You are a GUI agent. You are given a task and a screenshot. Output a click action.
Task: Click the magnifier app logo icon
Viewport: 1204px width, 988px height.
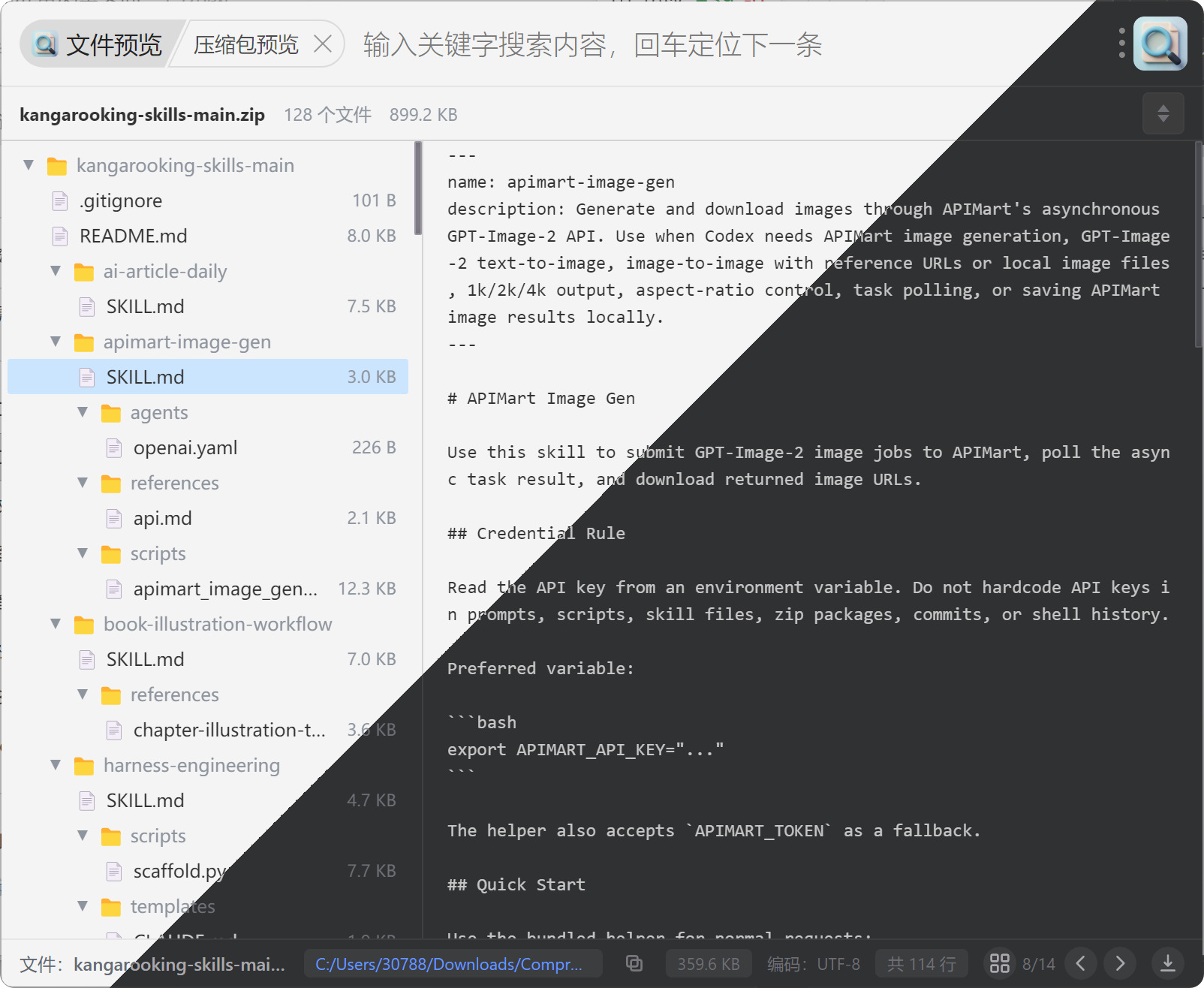pos(1160,44)
